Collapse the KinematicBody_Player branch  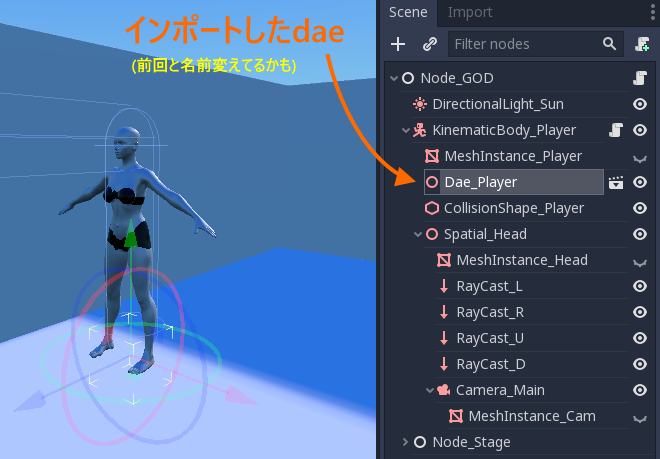(406, 130)
